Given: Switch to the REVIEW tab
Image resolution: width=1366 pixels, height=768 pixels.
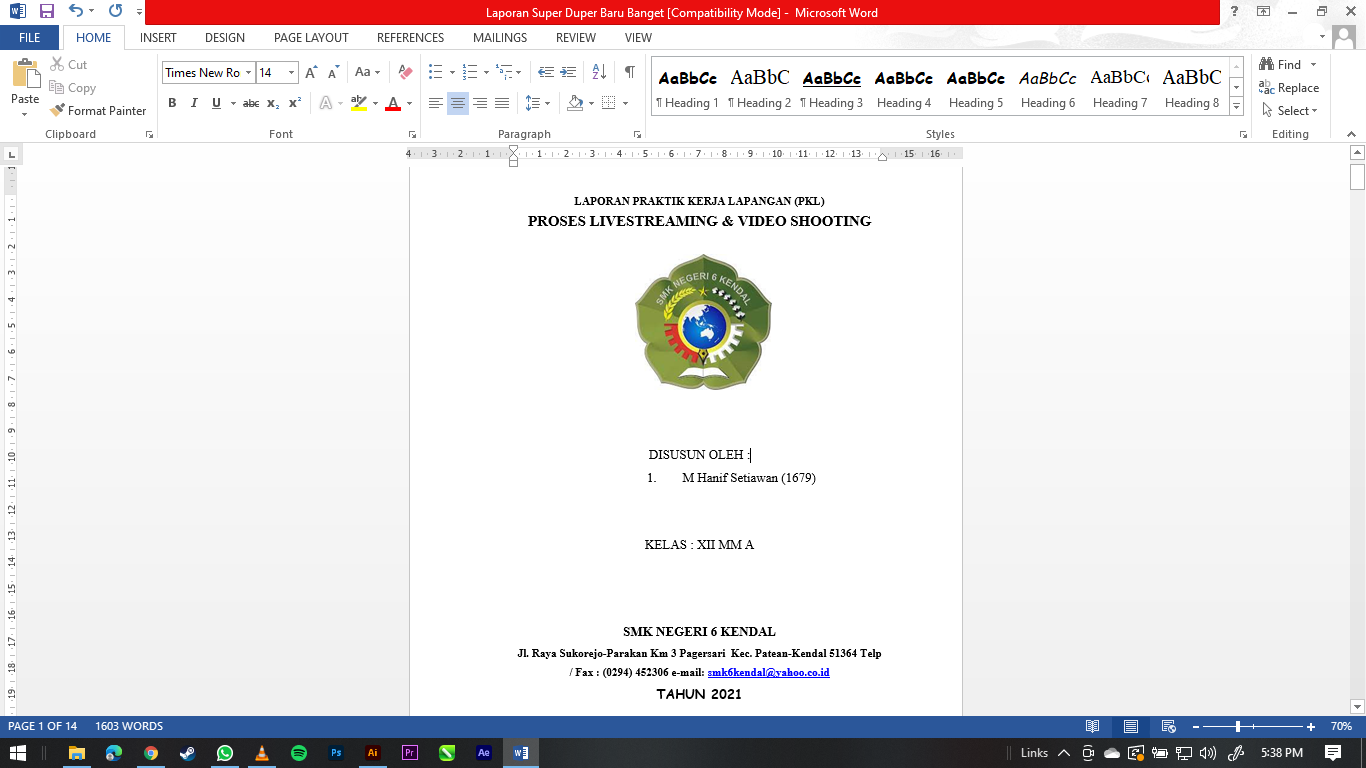Looking at the screenshot, I should [x=576, y=37].
